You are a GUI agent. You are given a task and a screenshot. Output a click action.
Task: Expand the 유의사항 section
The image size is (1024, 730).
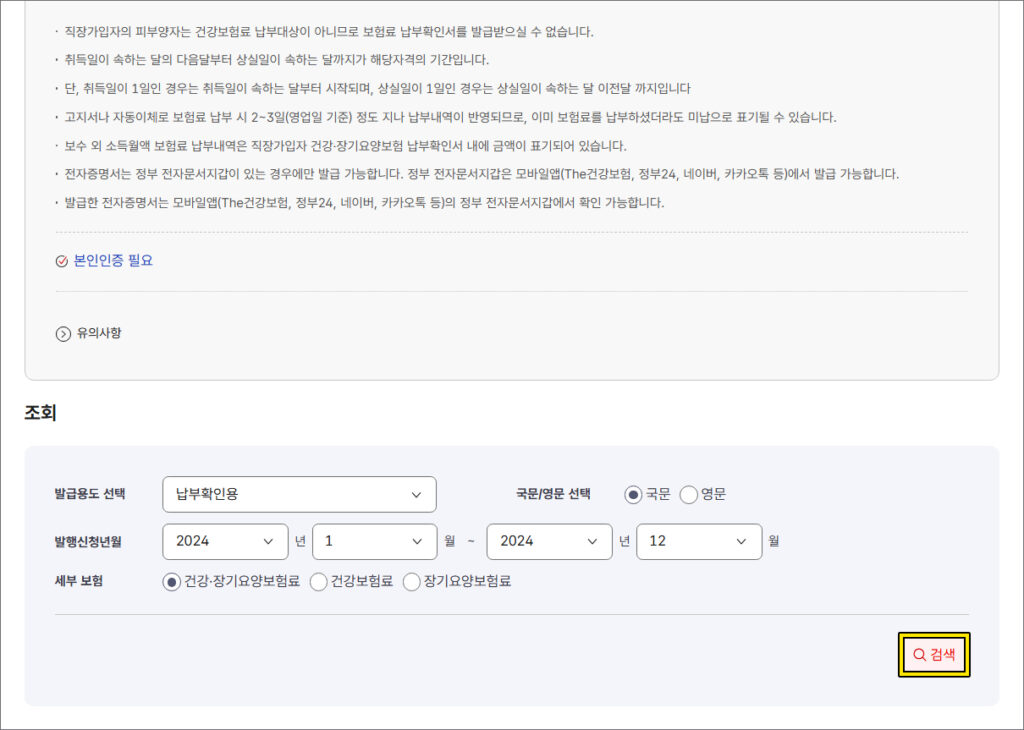click(x=98, y=334)
